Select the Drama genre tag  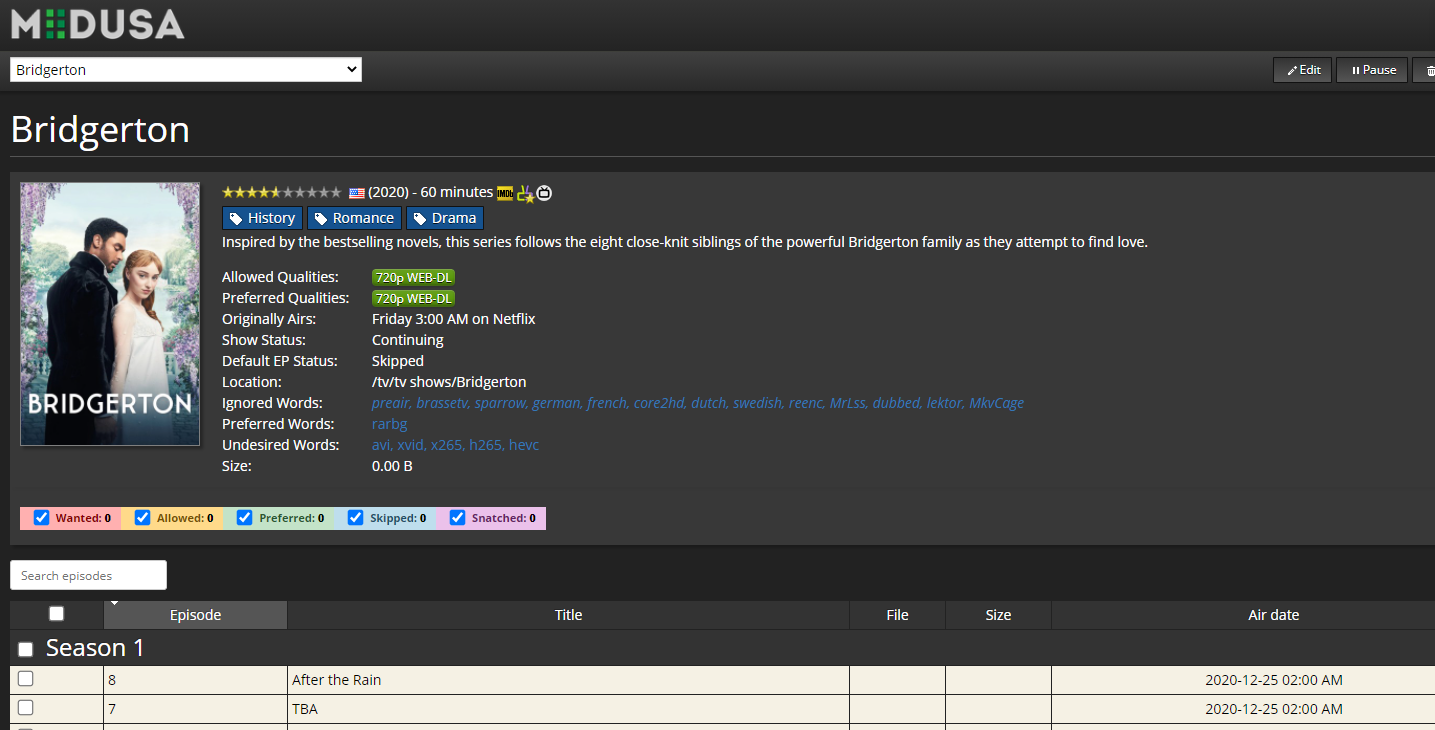444,217
